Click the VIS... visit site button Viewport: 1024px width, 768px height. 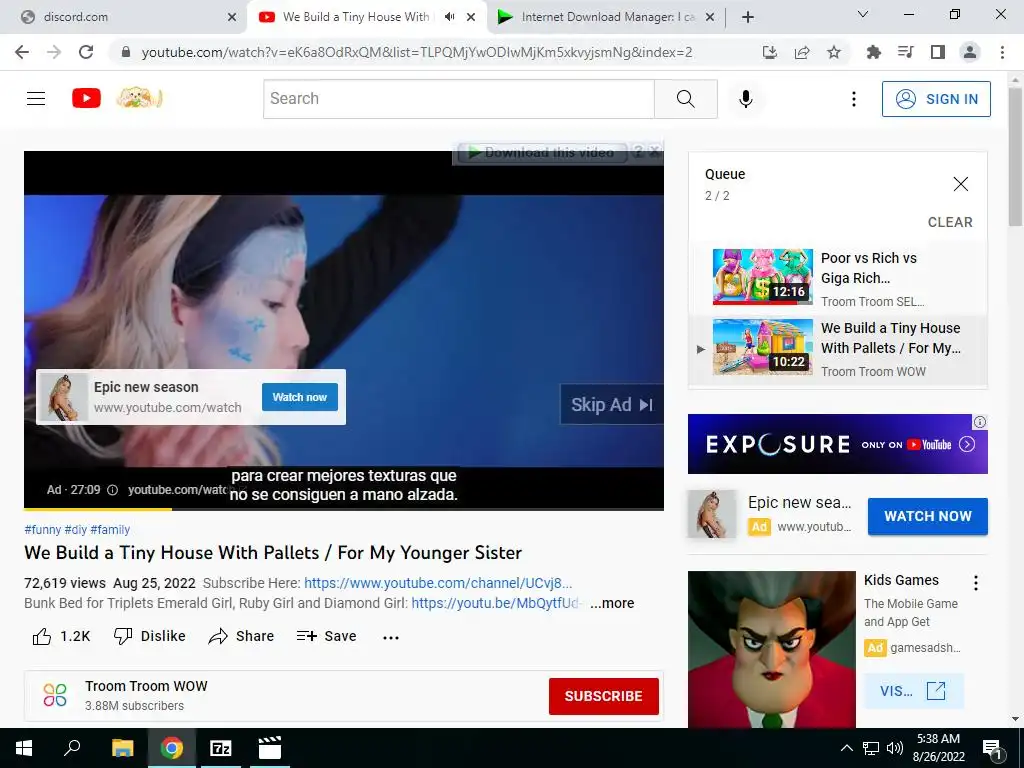click(913, 691)
